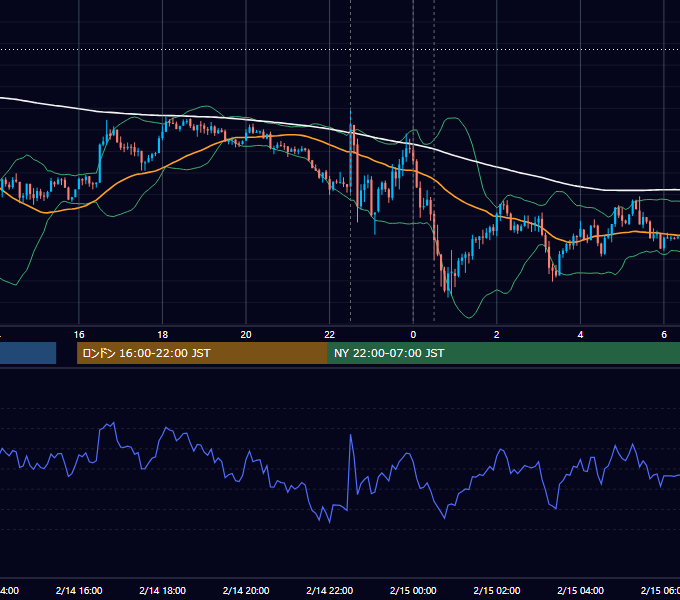Select the 2/15 04:00 date label
This screenshot has width=680, height=600.
click(x=580, y=590)
